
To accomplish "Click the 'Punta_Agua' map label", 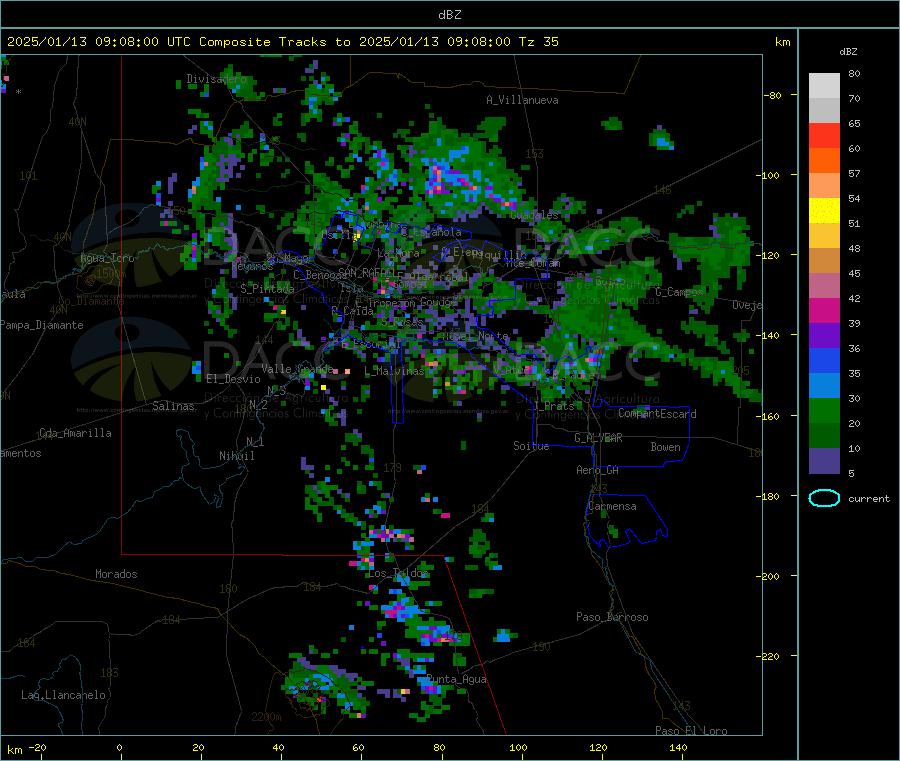I will point(456,679).
